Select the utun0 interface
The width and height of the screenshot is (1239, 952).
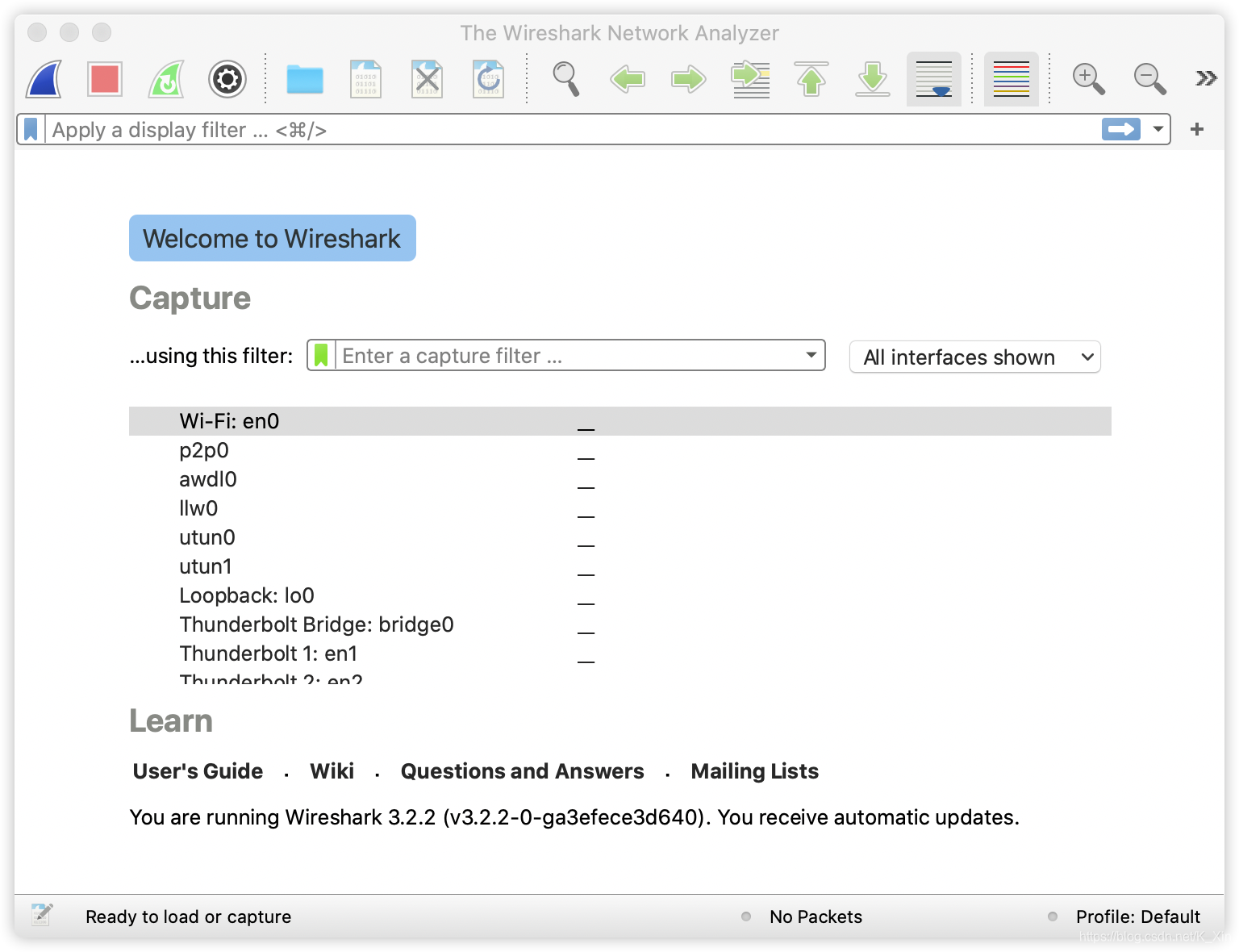coord(620,537)
